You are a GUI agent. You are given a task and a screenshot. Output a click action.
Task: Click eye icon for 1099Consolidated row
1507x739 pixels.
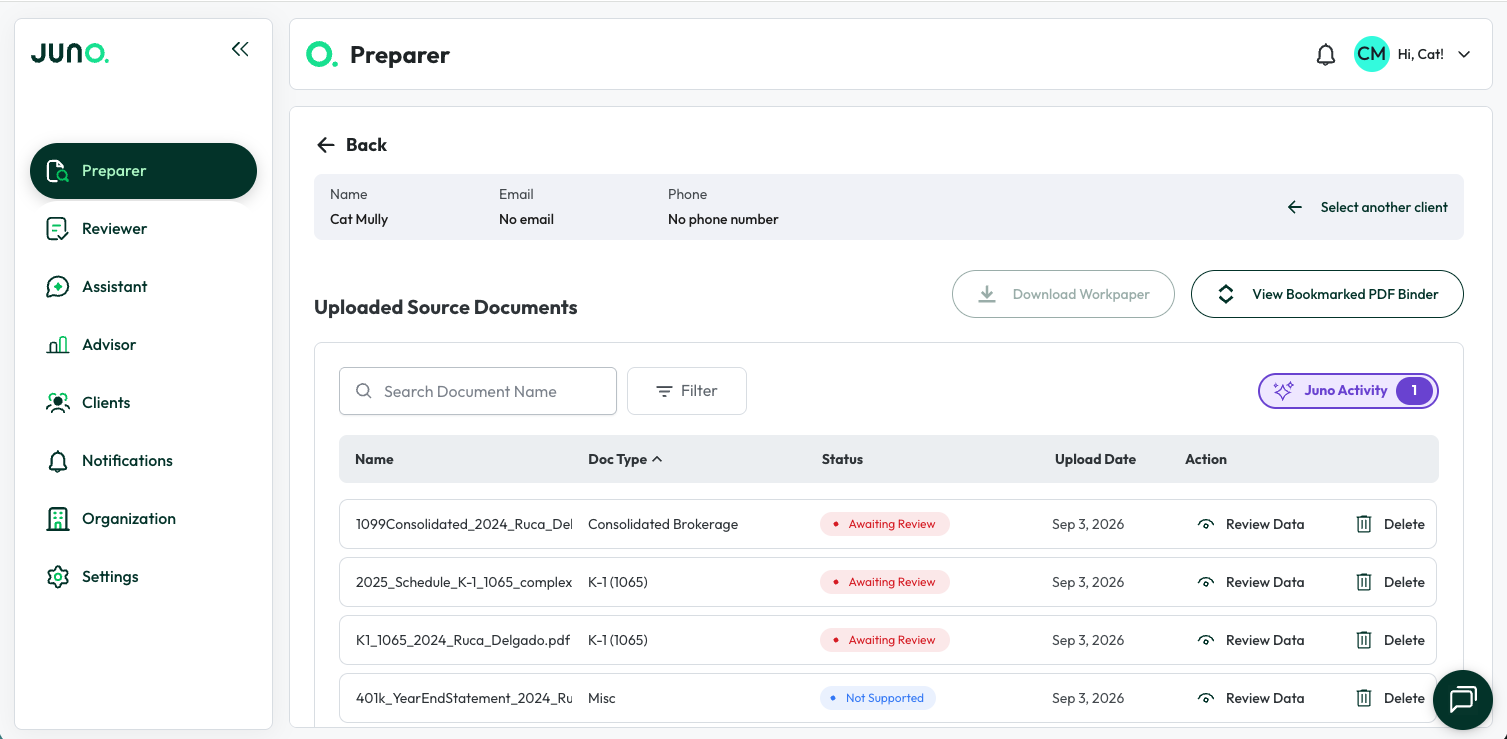(x=1206, y=524)
